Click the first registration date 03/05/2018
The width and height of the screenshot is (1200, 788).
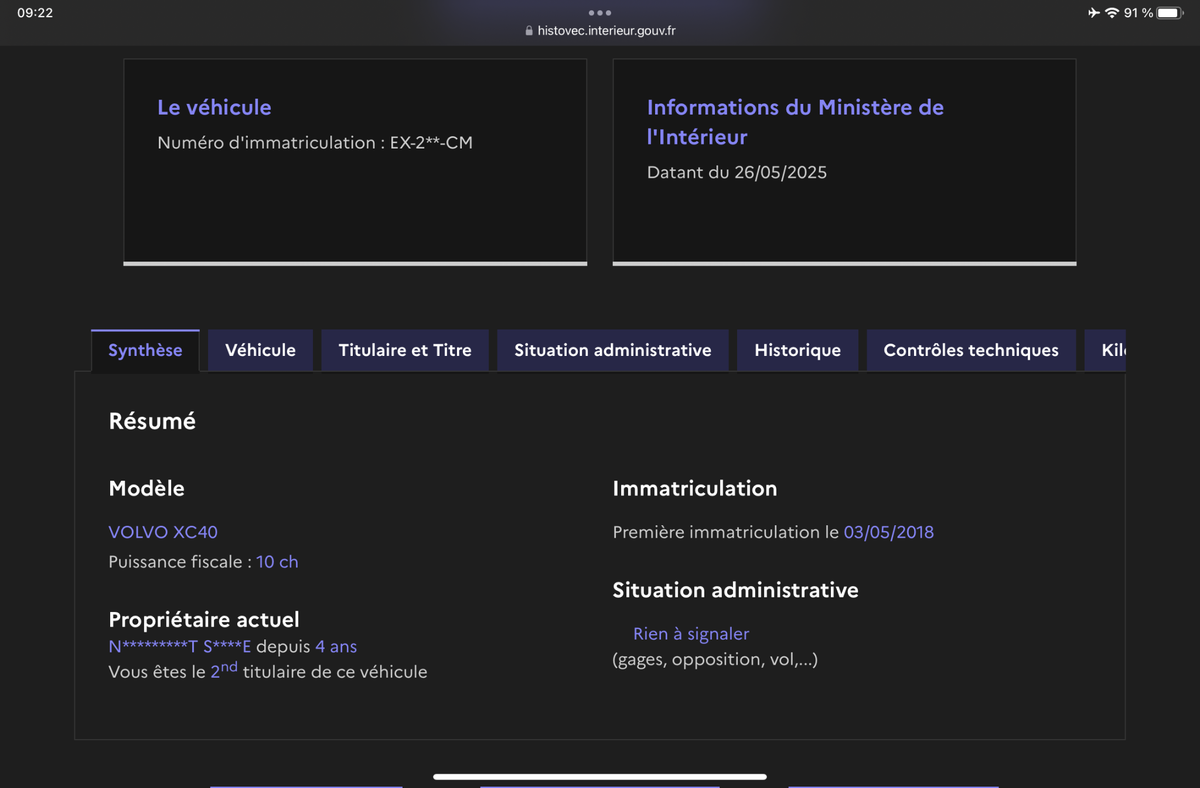(x=888, y=532)
